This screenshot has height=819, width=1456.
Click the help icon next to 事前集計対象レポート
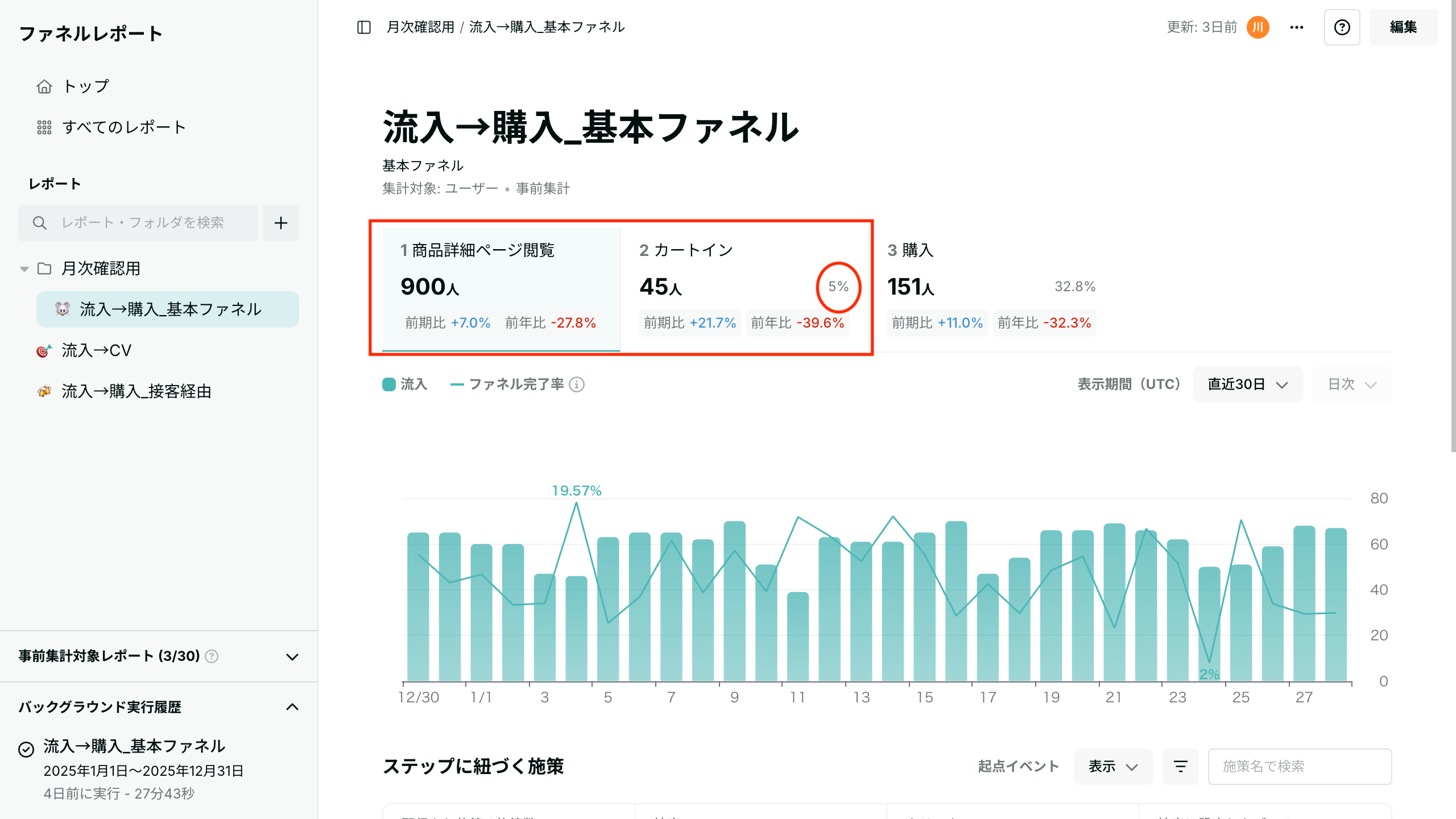[212, 656]
